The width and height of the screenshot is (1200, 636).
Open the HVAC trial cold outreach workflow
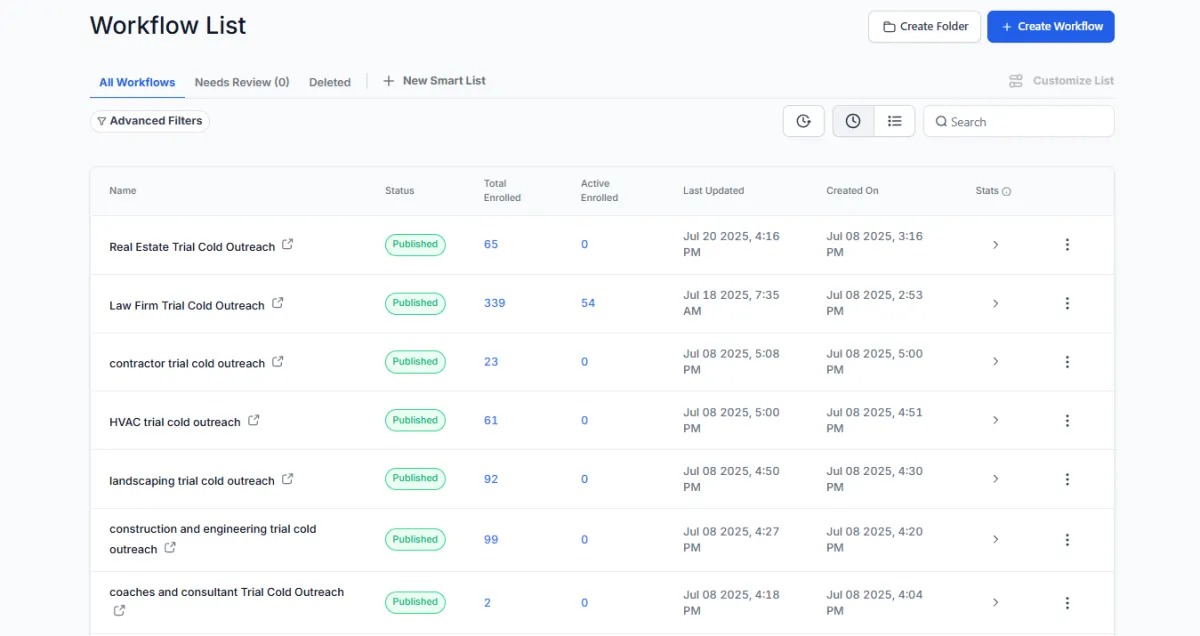(175, 422)
